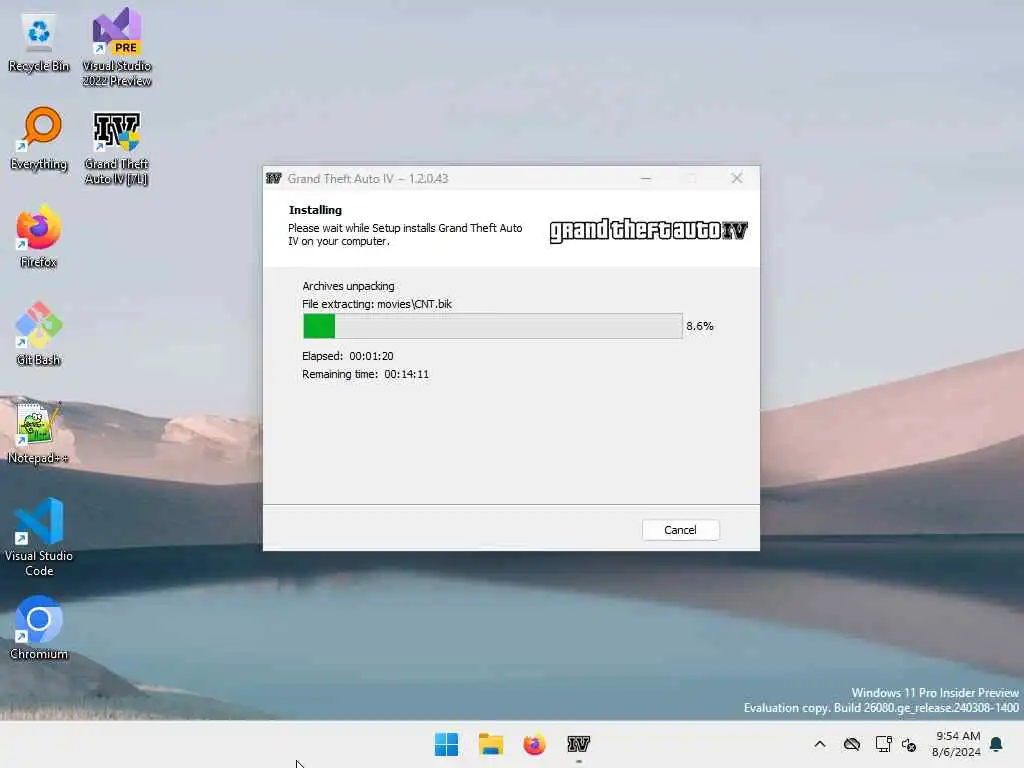Click the installer window title text
The width and height of the screenshot is (1024, 768).
pos(368,178)
